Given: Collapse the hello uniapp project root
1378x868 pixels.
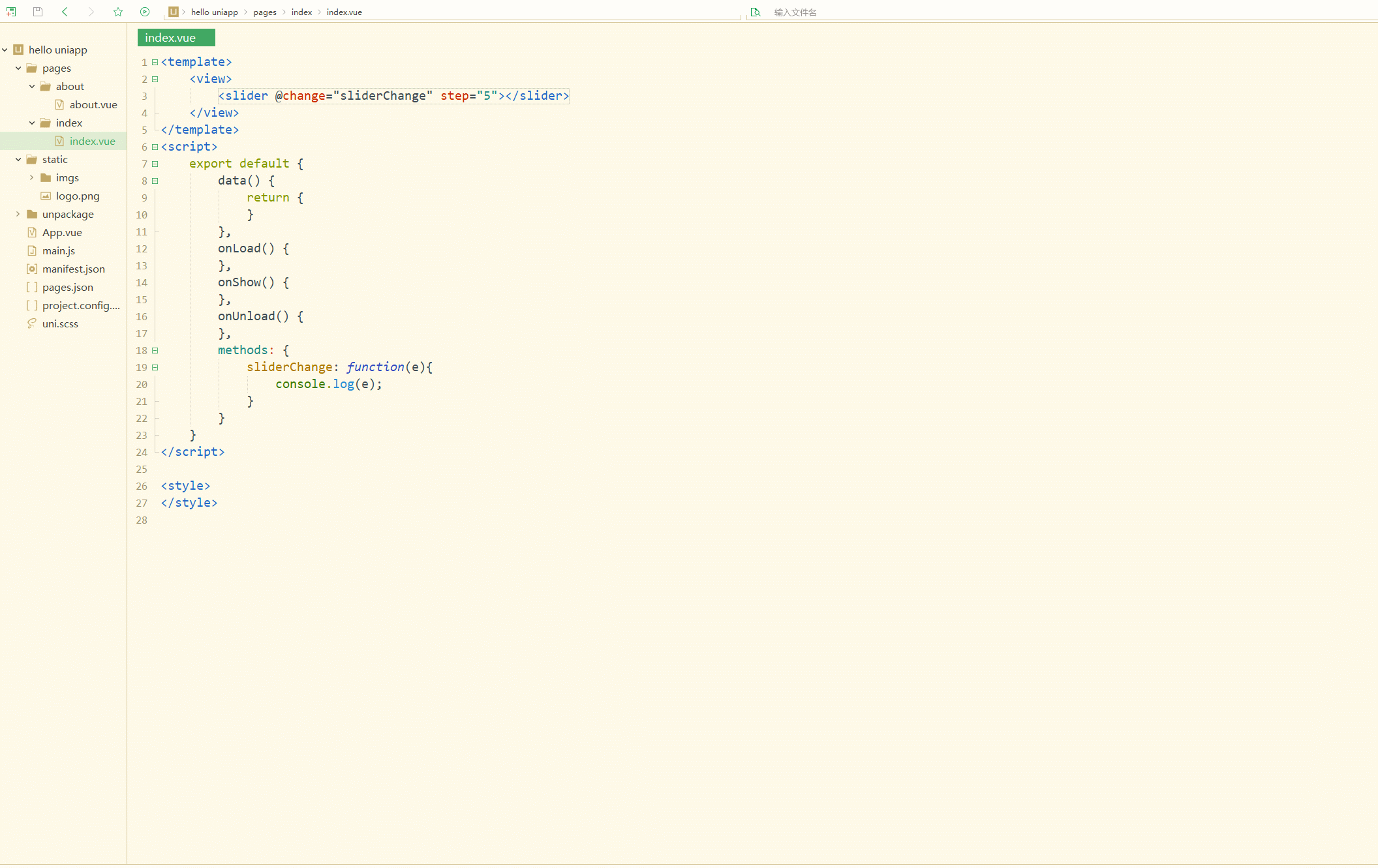Looking at the screenshot, I should (5, 50).
